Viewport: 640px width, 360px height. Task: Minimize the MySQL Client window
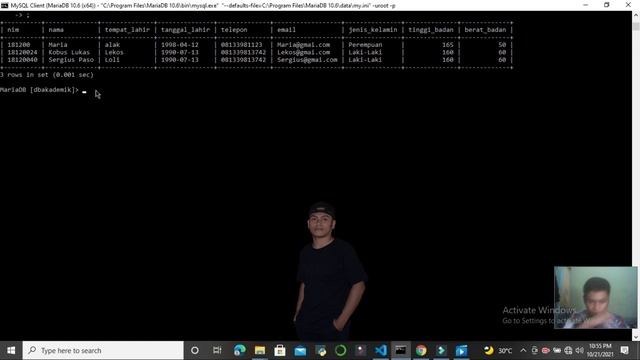pos(586,5)
